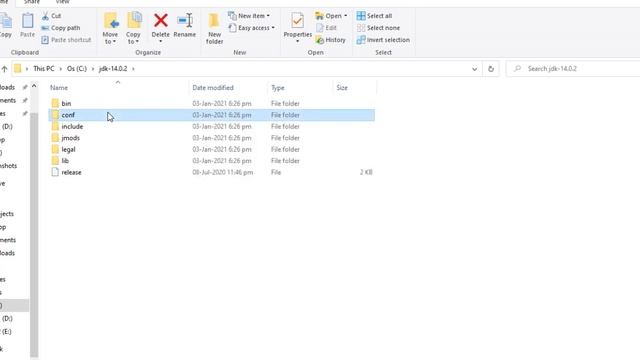Open the New item dropdown
Viewport: 640px width, 360px height.
[249, 16]
